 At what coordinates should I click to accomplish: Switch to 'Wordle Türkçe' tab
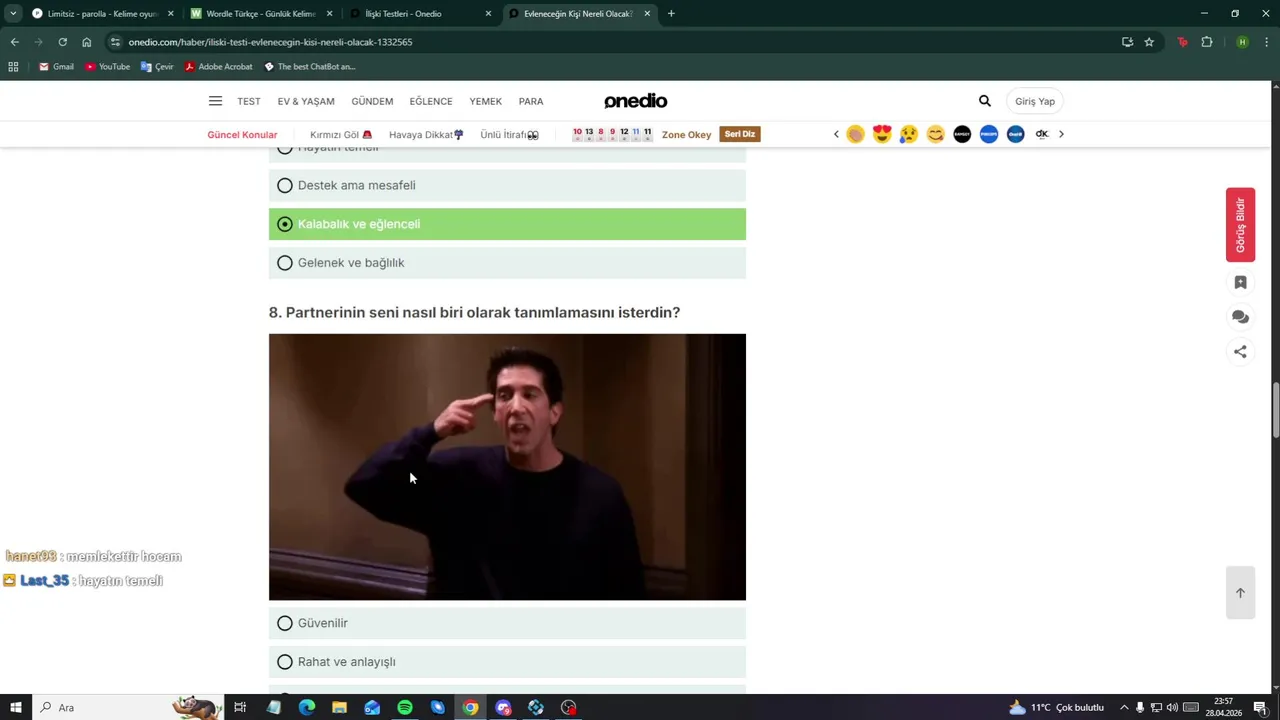click(x=261, y=14)
